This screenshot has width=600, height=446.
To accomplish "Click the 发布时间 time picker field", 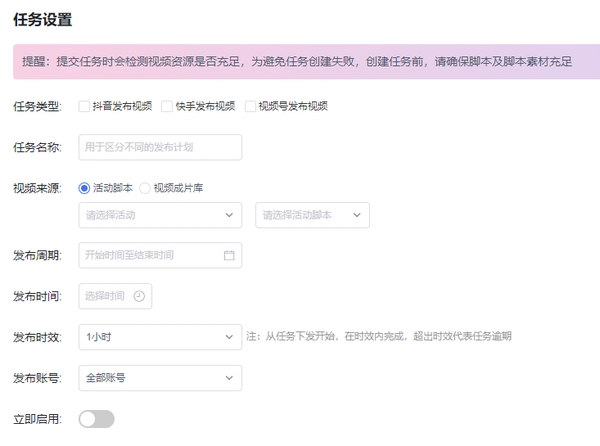I will 108,296.
